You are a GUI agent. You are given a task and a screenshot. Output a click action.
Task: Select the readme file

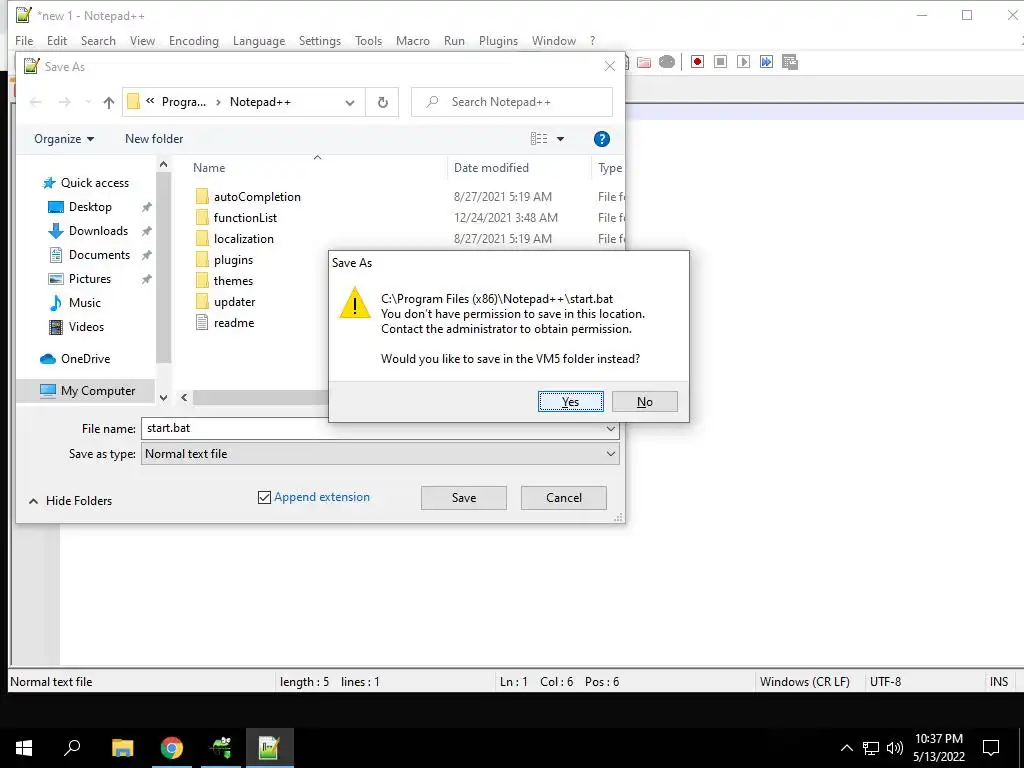233,323
